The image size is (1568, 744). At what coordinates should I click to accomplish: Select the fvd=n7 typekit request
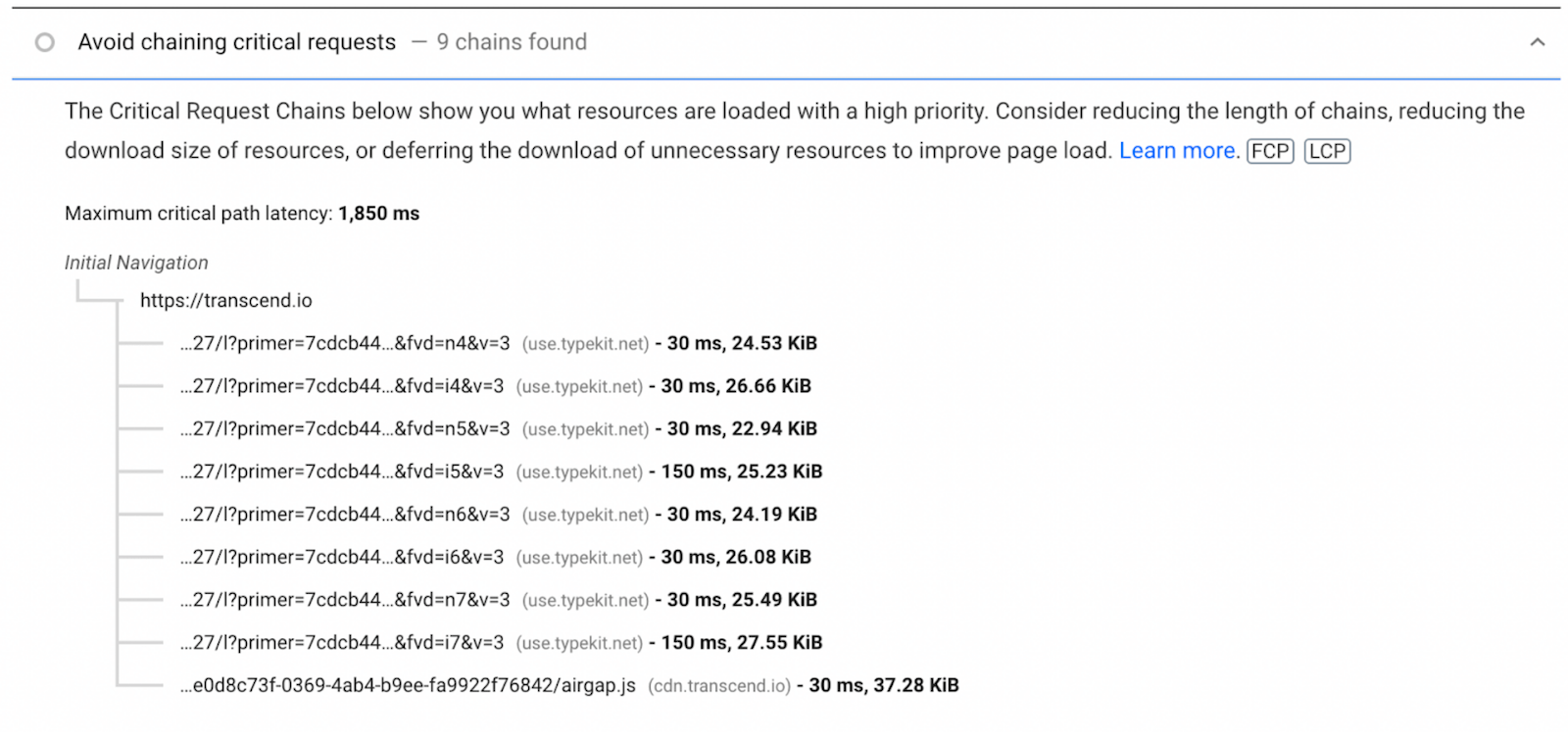(345, 600)
